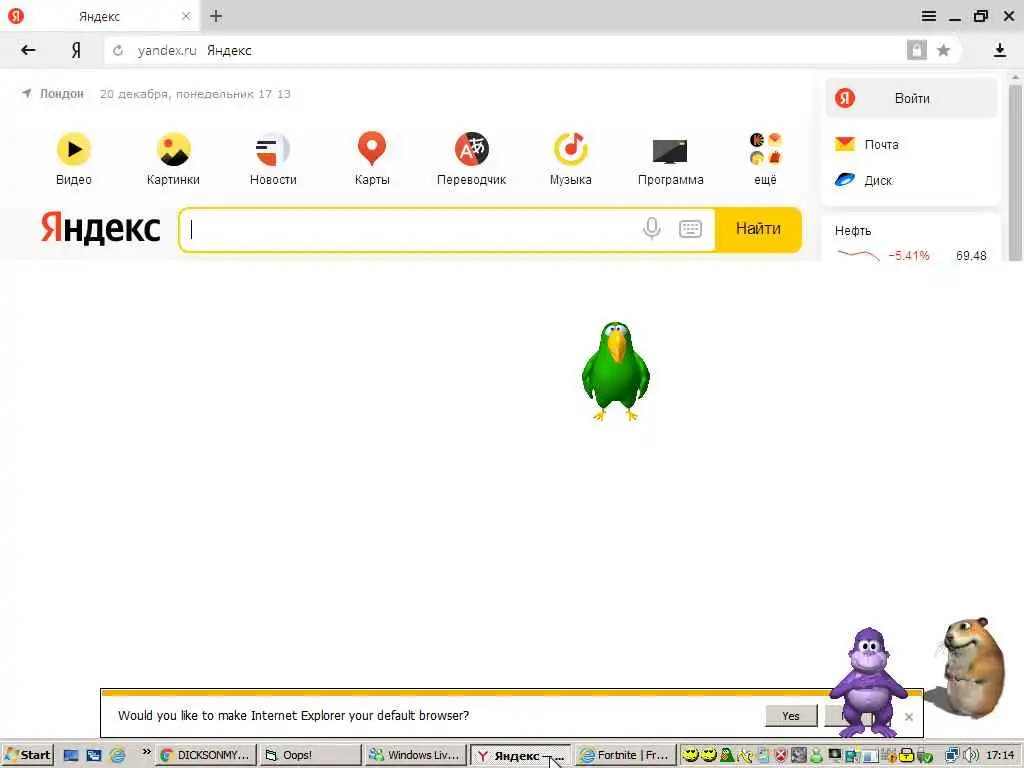Screen dimensions: 1024x768
Task: Expand the quick launch chevron
Action: coord(146,752)
